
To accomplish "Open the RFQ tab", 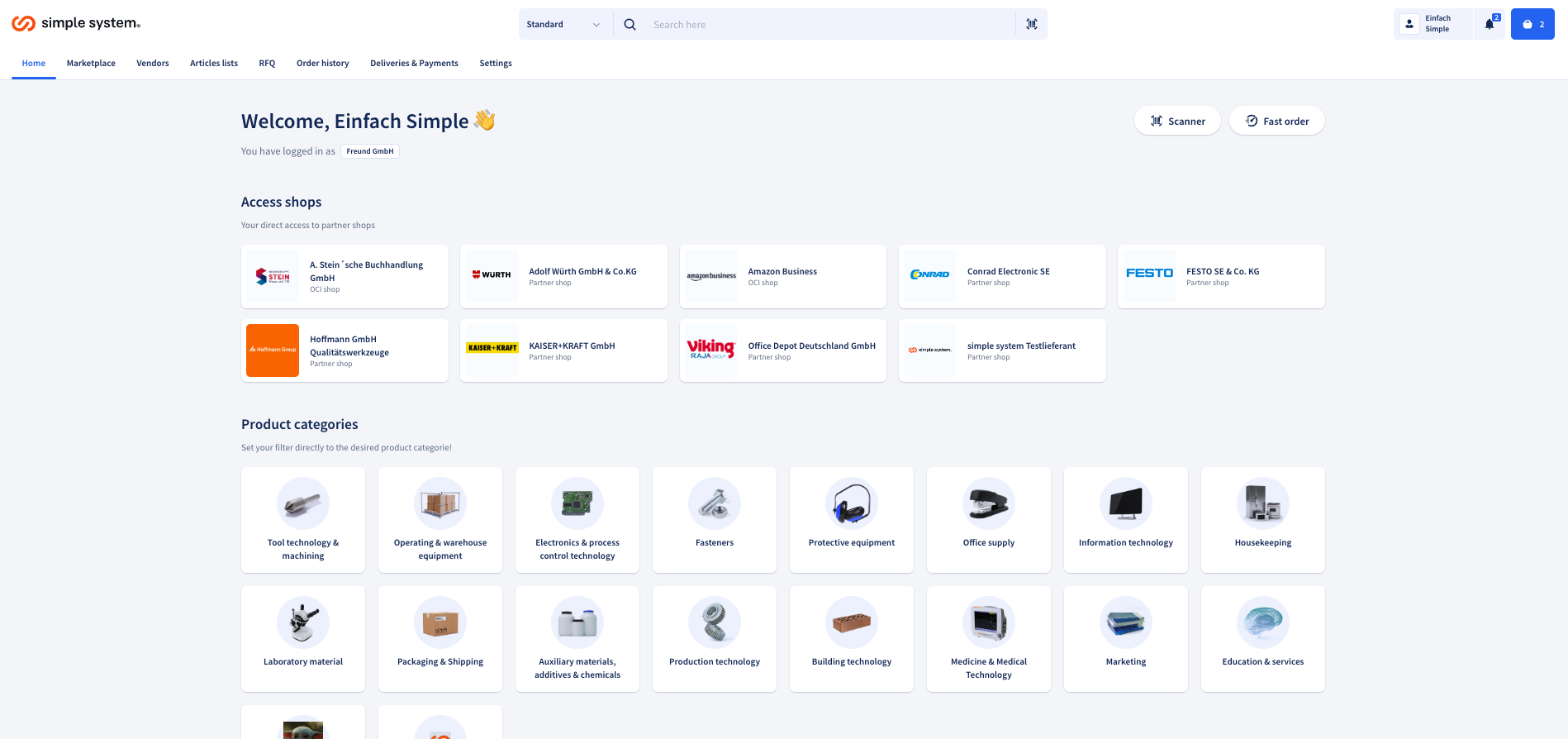I will (267, 64).
